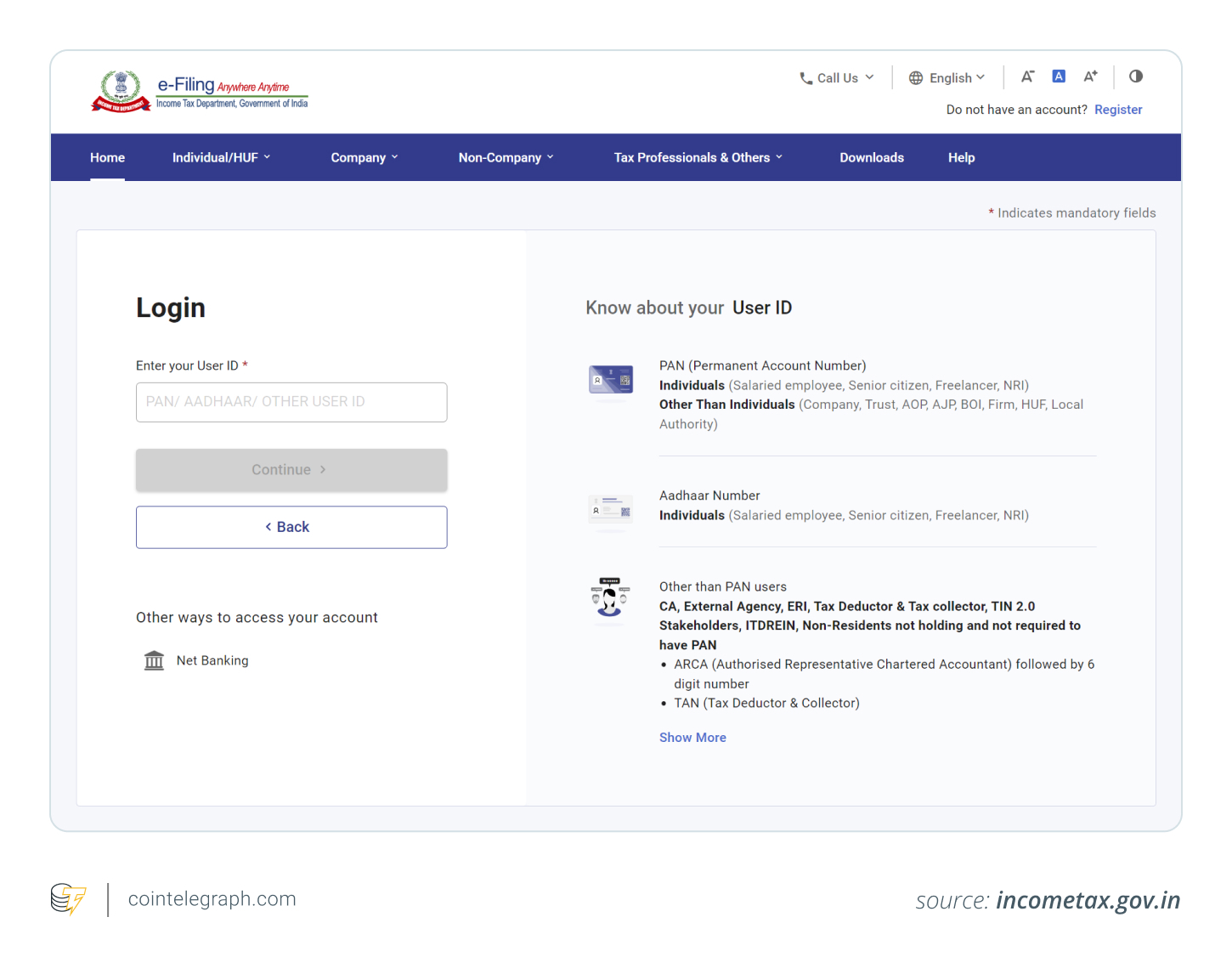This screenshot has height=968, width=1232.
Task: Reset to default font size icon
Action: pos(1059,76)
